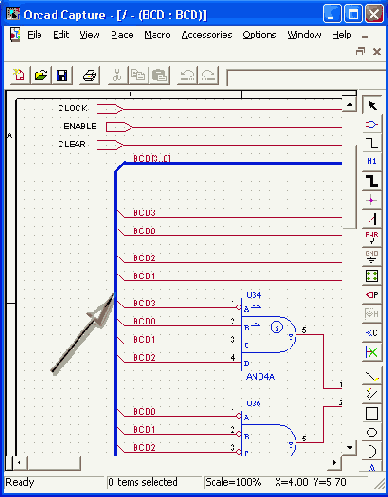Select the Place Polyline tool
The width and height of the screenshot is (388, 497).
pos(372,395)
